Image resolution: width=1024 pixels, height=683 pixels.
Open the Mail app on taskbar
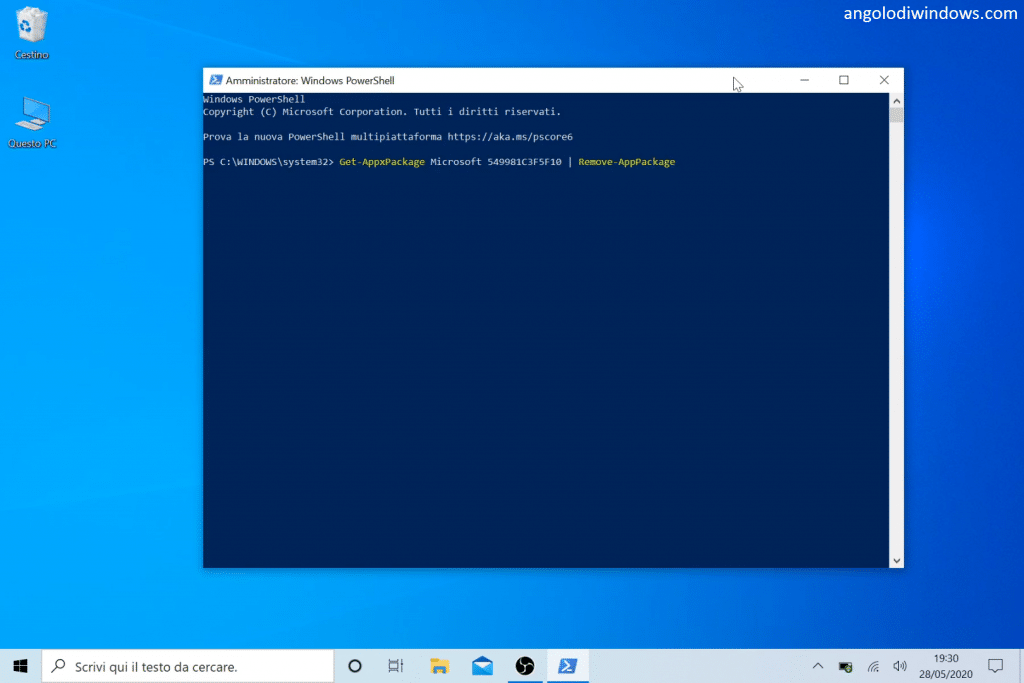pos(482,665)
